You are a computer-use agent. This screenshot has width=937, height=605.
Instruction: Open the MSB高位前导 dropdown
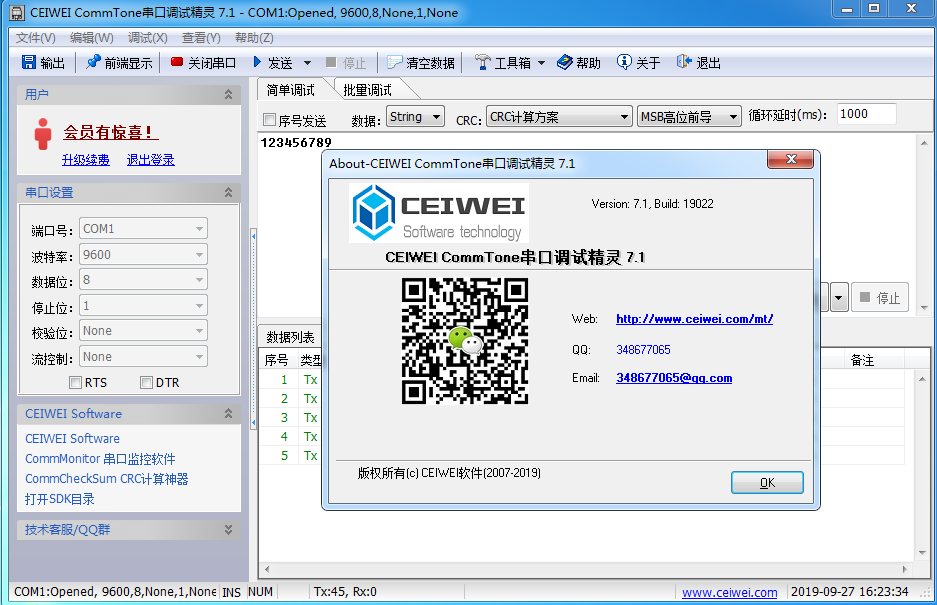pyautogui.click(x=689, y=117)
